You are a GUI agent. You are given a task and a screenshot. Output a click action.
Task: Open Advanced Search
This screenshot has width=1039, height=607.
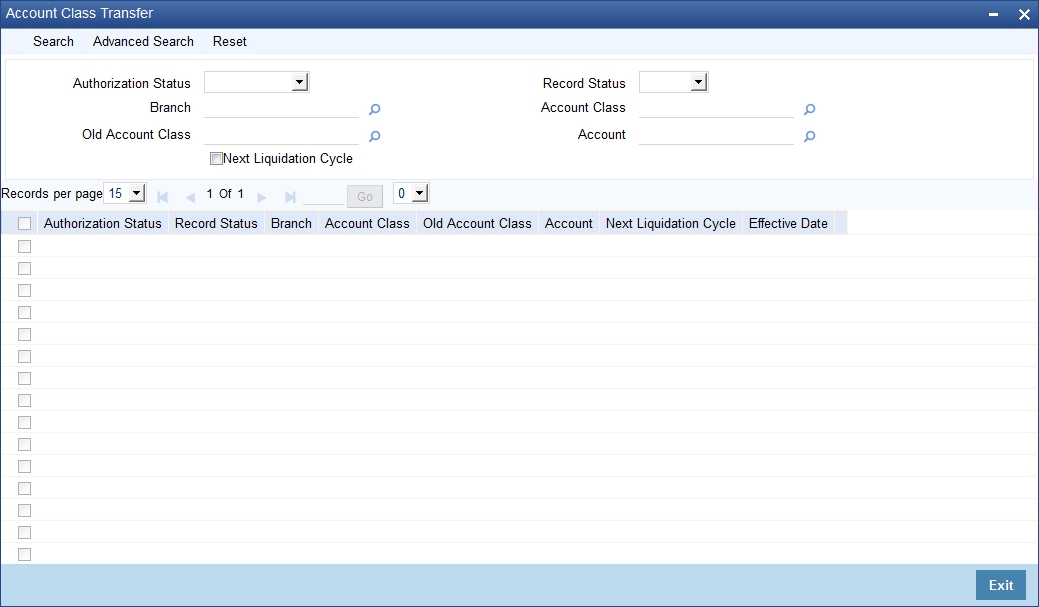pos(143,41)
